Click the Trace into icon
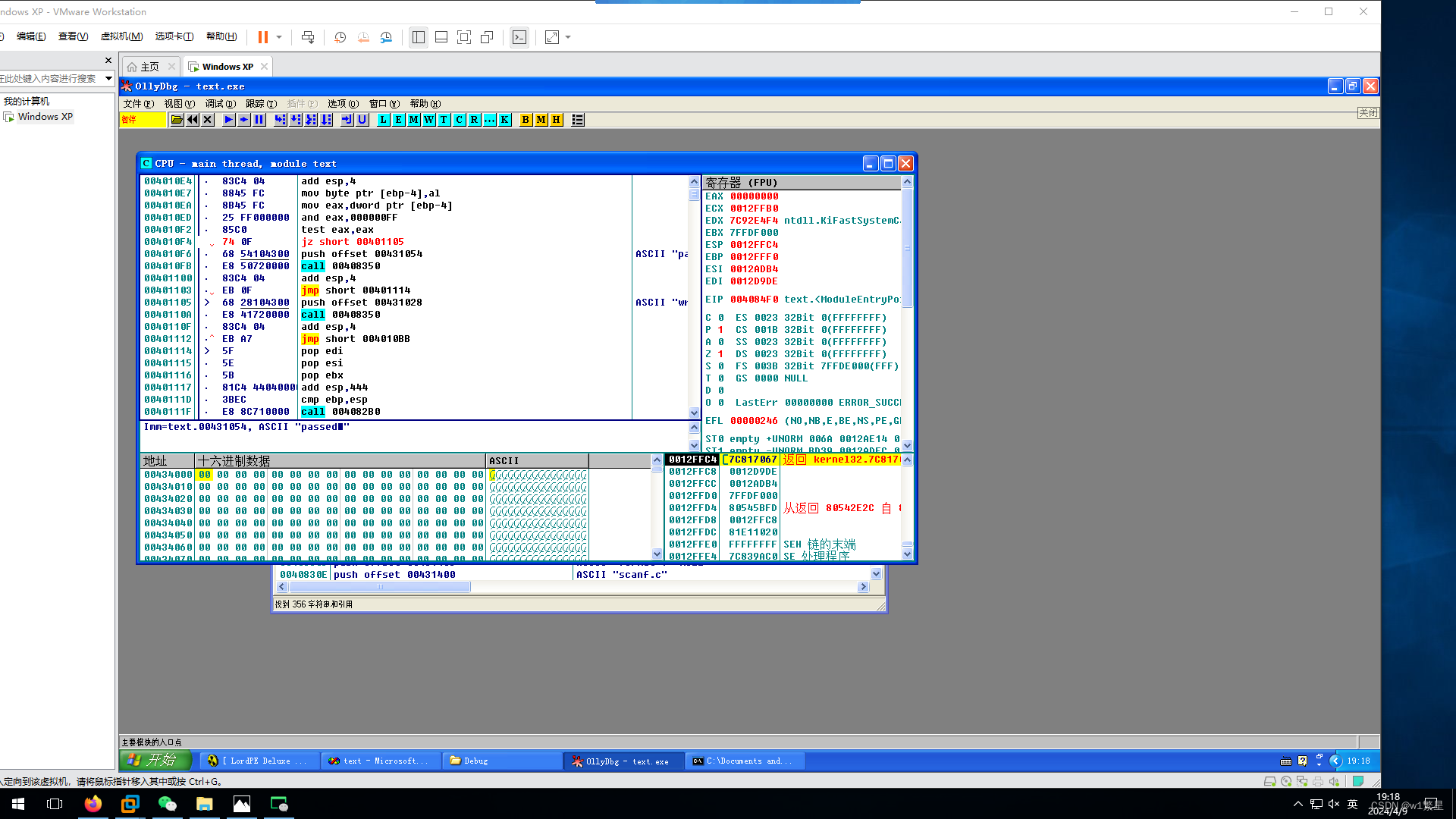Viewport: 1456px width, 819px height. click(x=311, y=120)
